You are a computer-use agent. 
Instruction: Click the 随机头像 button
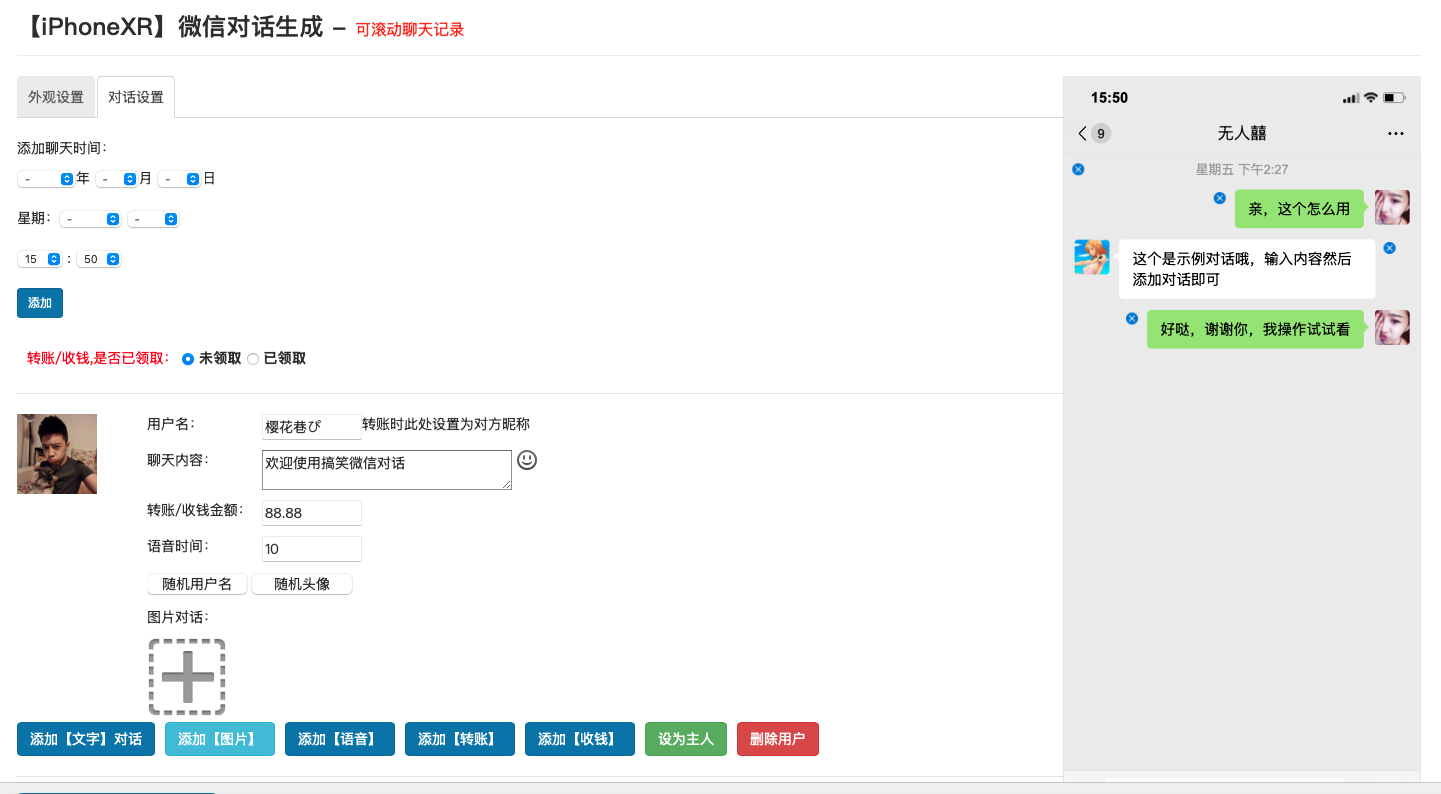point(302,584)
